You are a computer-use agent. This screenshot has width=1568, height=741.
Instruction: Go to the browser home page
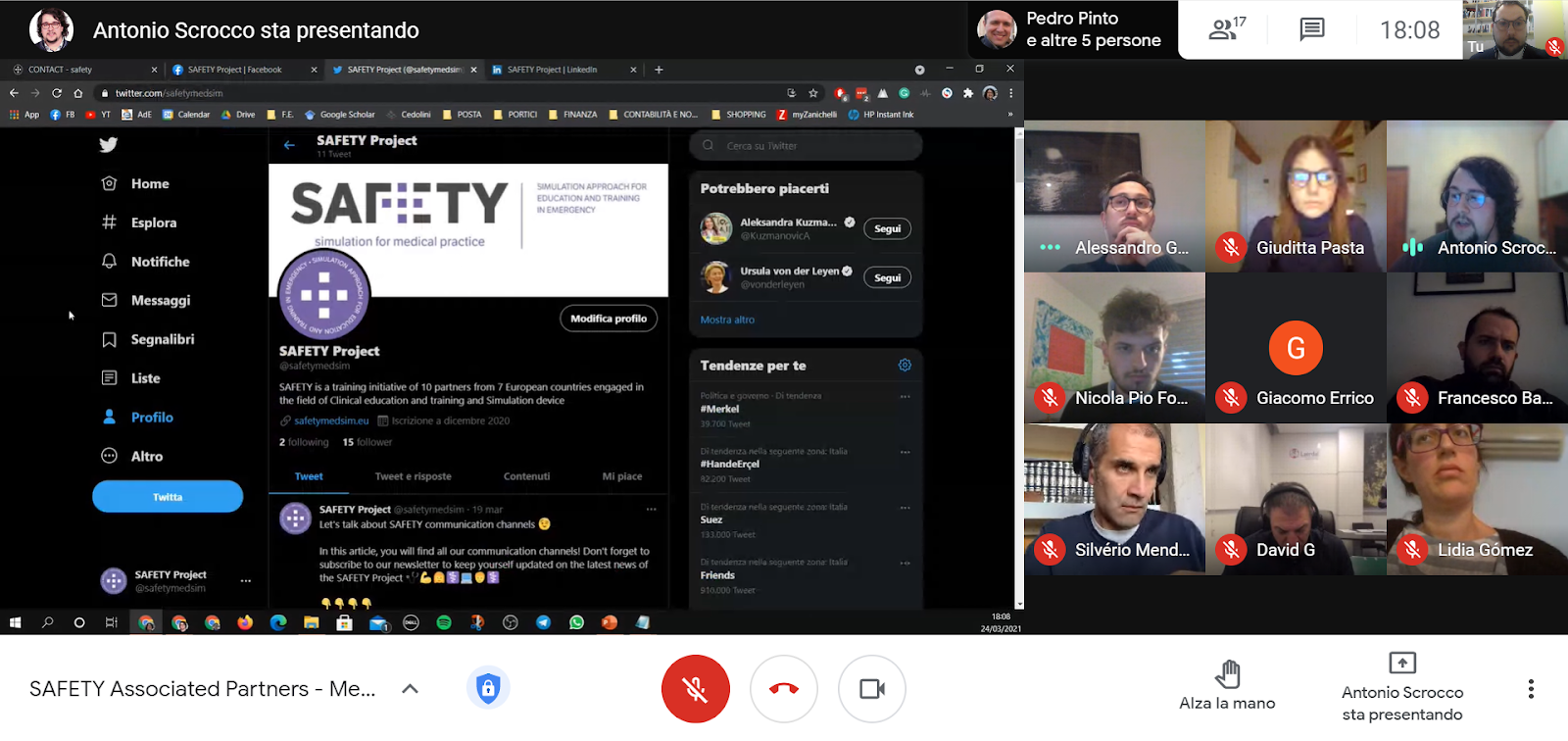pos(78,93)
